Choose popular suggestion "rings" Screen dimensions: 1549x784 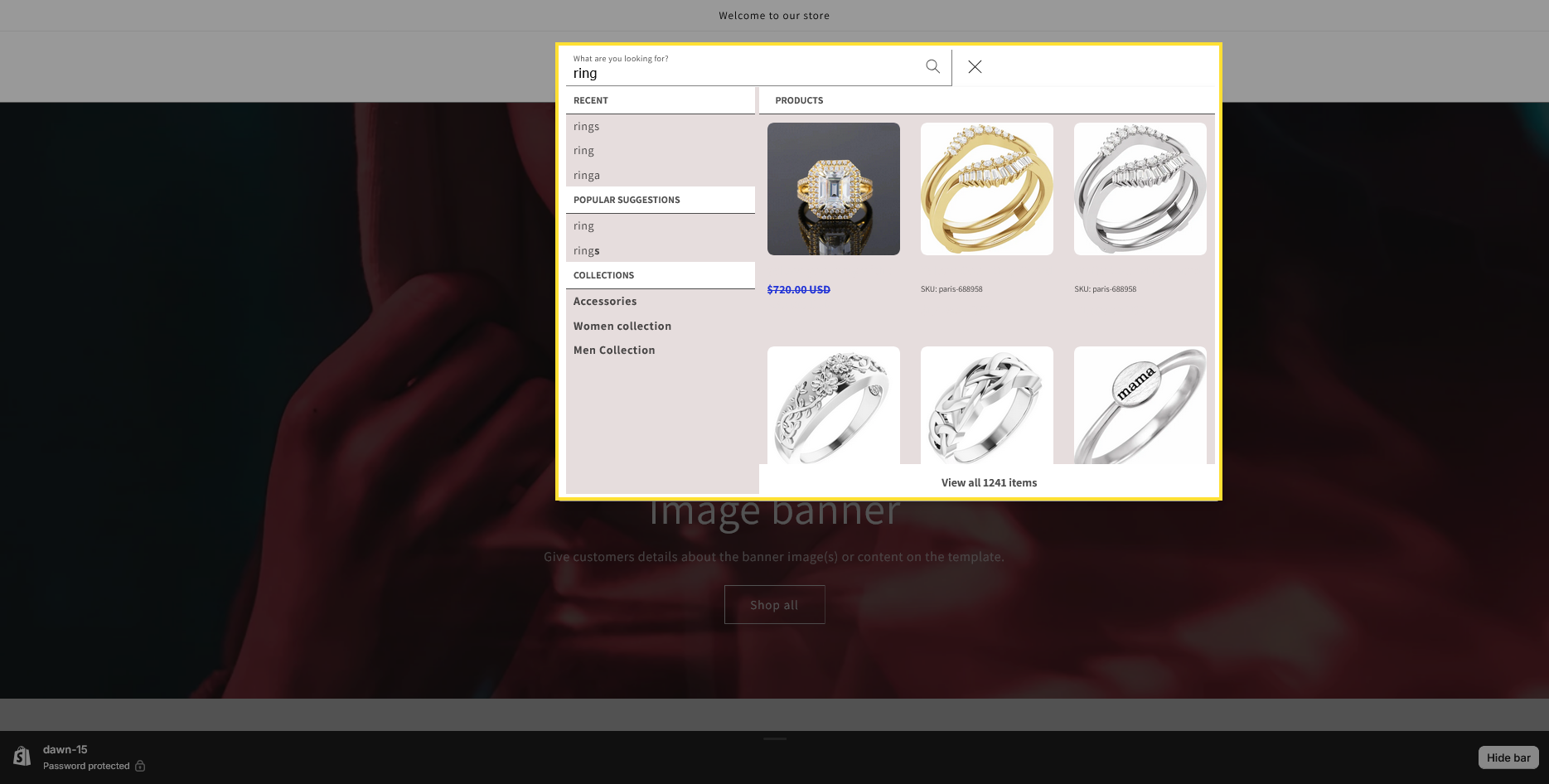(x=586, y=251)
